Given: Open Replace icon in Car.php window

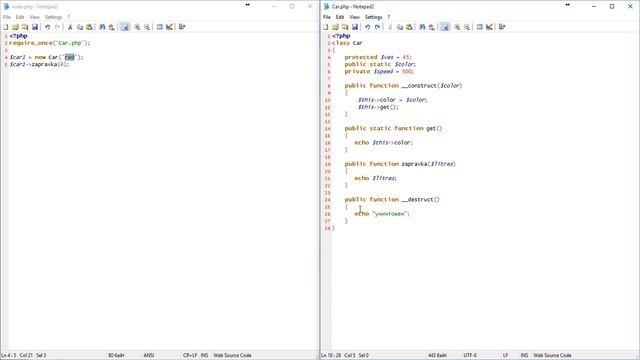Looking at the screenshot, I should pos(432,27).
